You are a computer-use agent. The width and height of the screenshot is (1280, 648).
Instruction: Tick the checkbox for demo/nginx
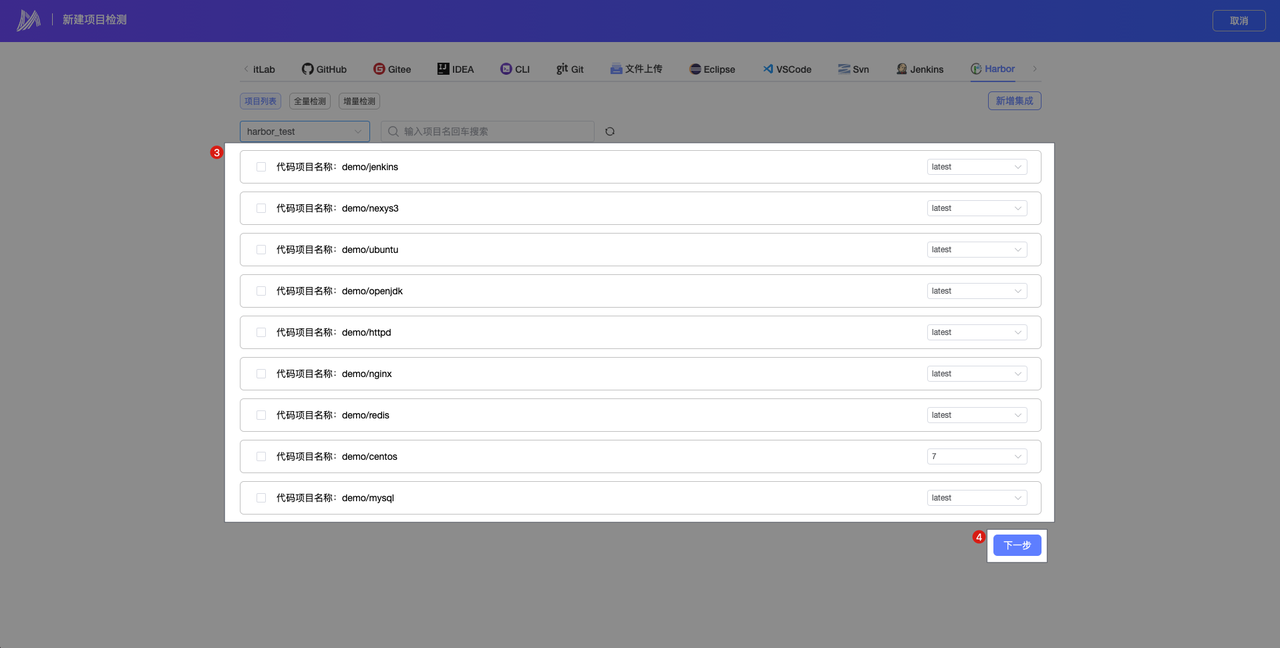click(261, 374)
